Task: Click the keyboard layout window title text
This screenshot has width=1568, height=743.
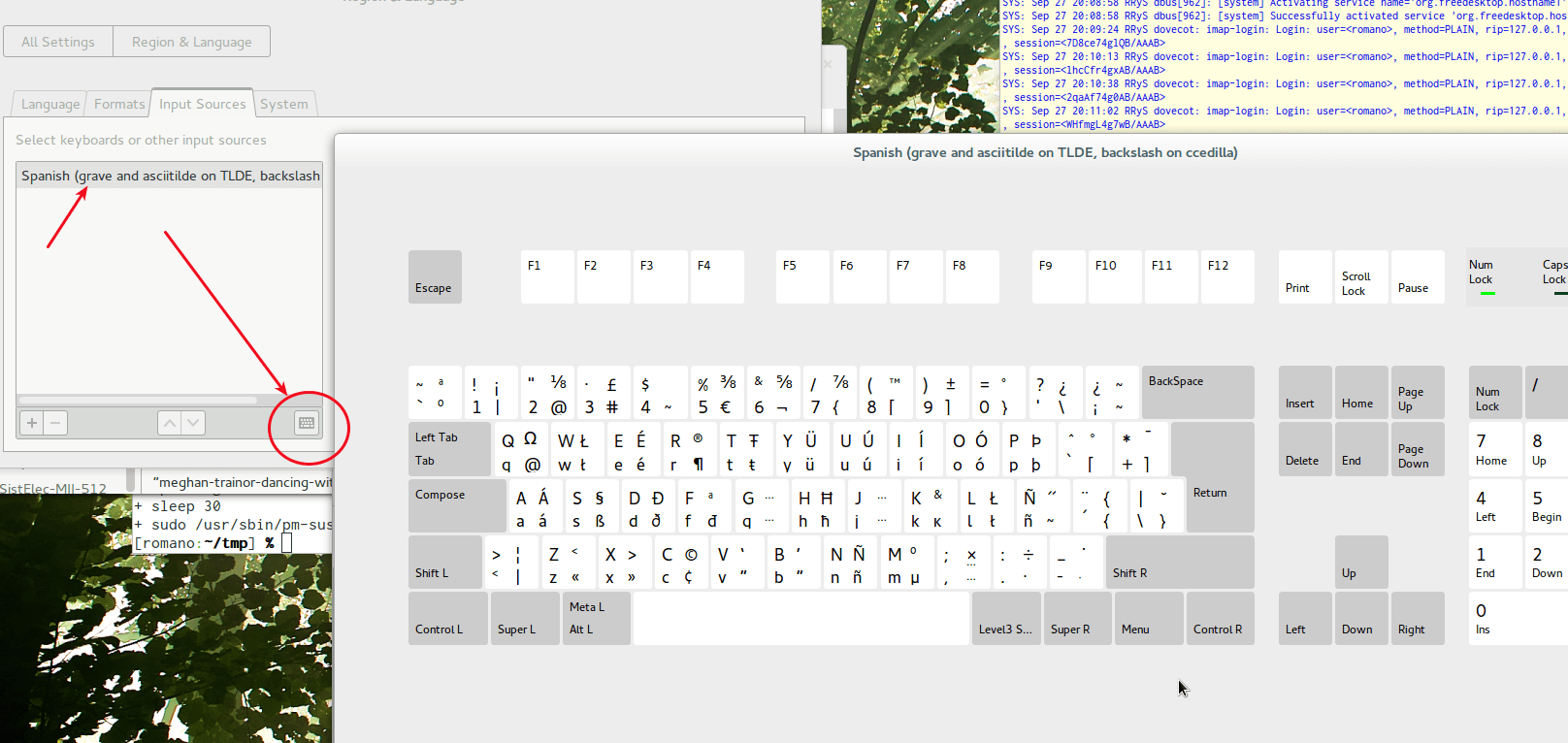Action: [x=1045, y=152]
